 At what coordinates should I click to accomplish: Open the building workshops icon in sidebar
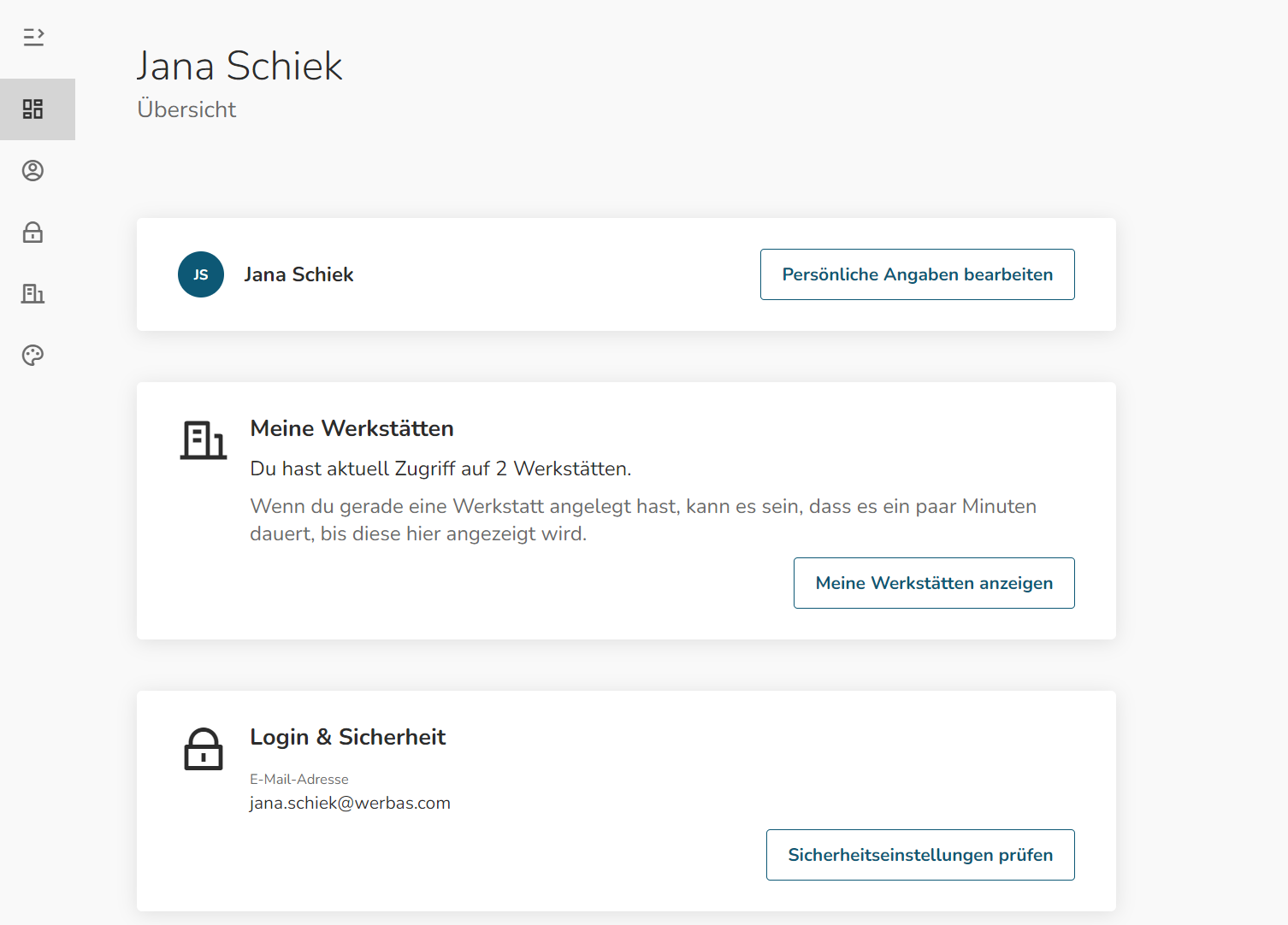tap(33, 294)
